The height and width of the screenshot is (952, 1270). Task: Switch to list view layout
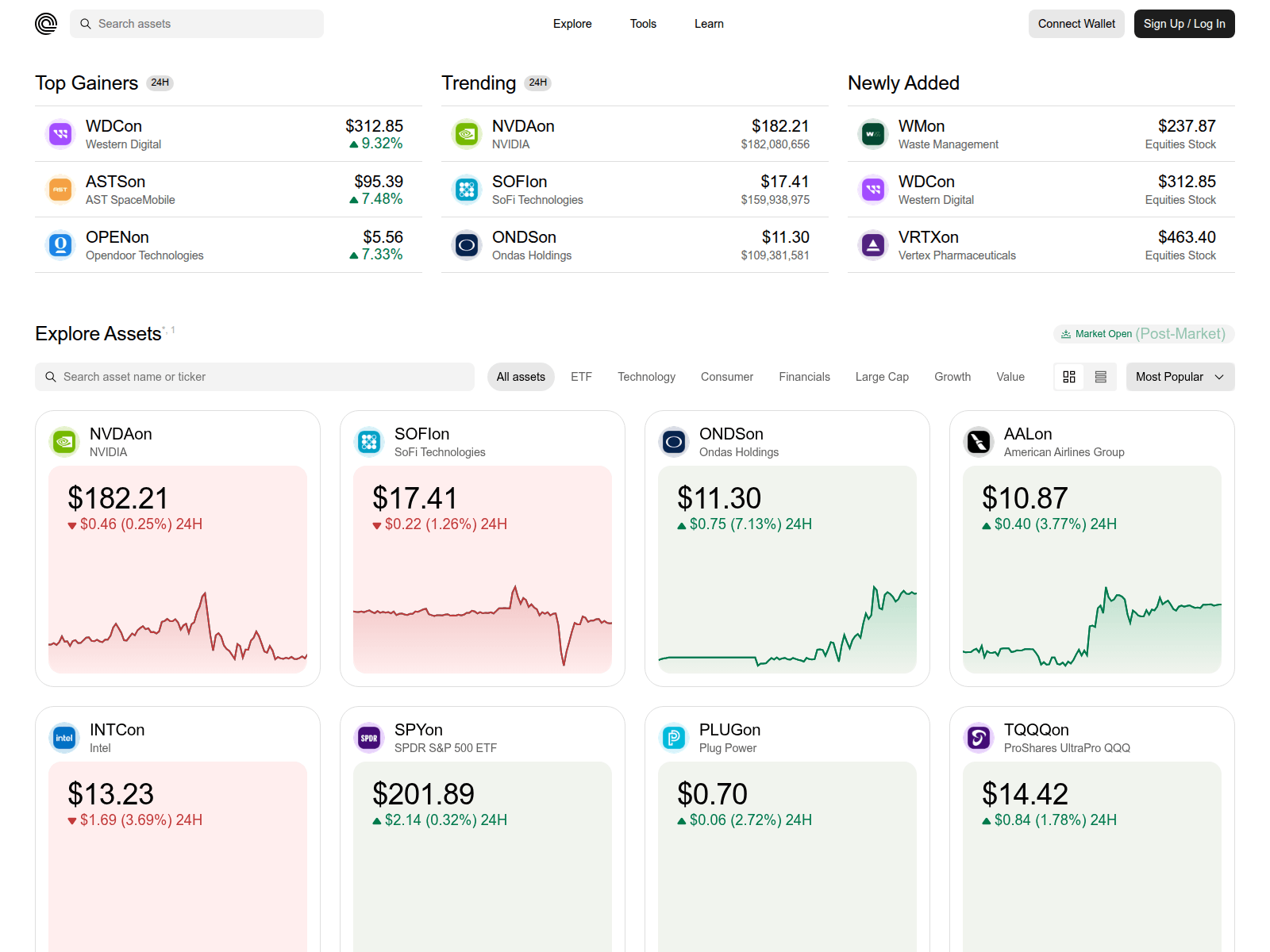click(1101, 377)
